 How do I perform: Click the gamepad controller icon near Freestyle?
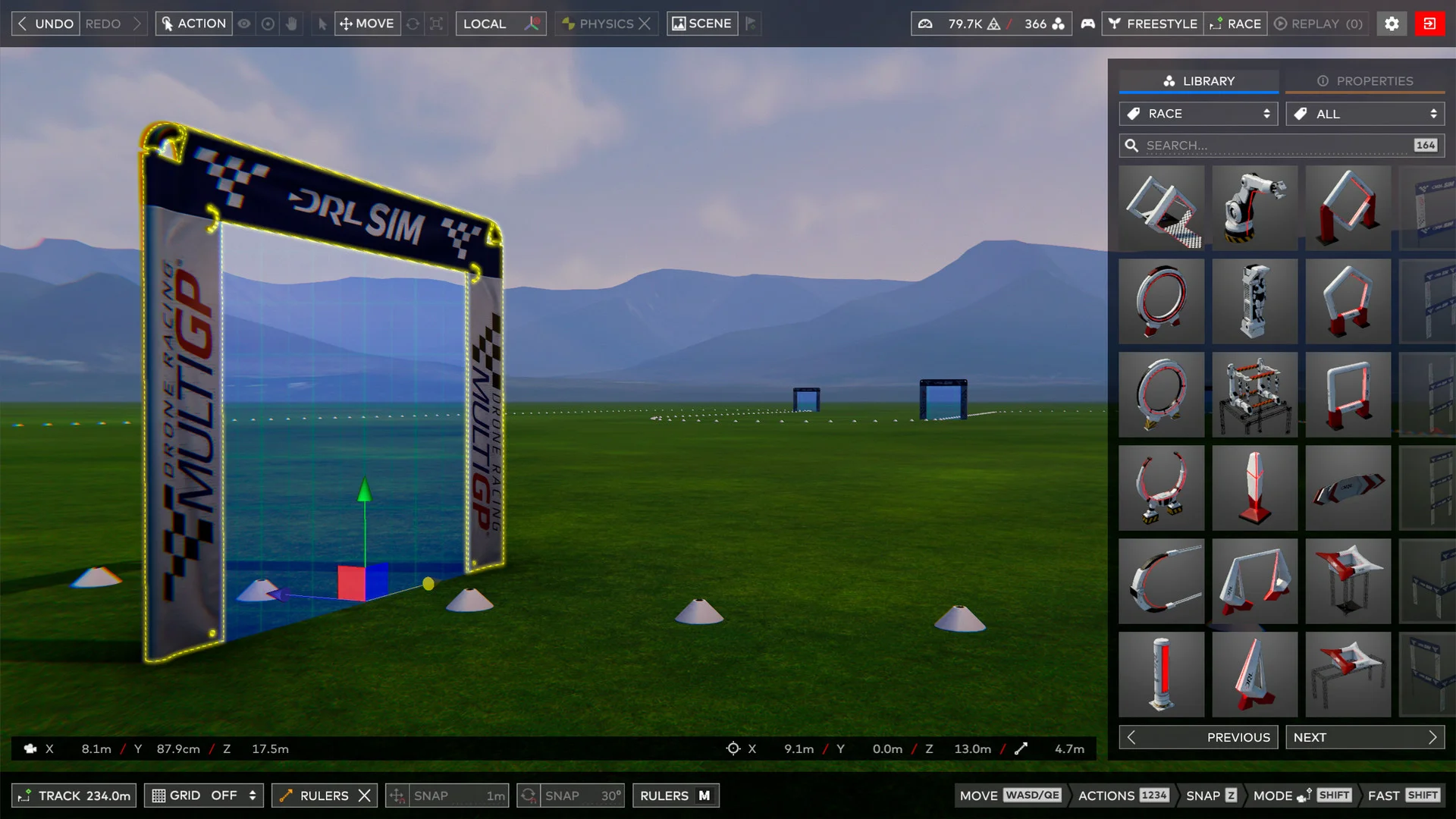click(x=1087, y=24)
